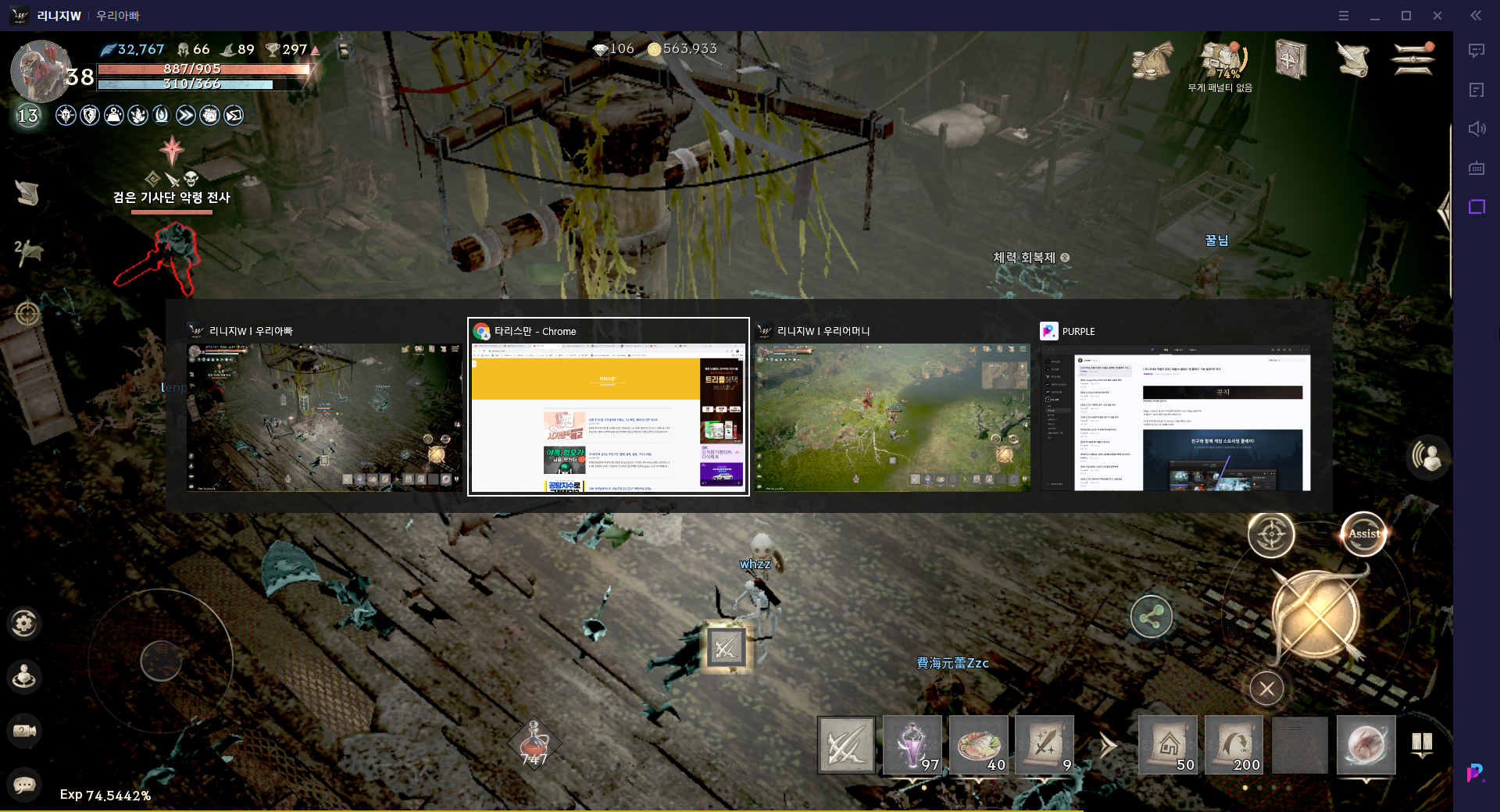
Task: Switch to 리니지W 우리어머니 window thumbnail
Action: click(x=891, y=407)
